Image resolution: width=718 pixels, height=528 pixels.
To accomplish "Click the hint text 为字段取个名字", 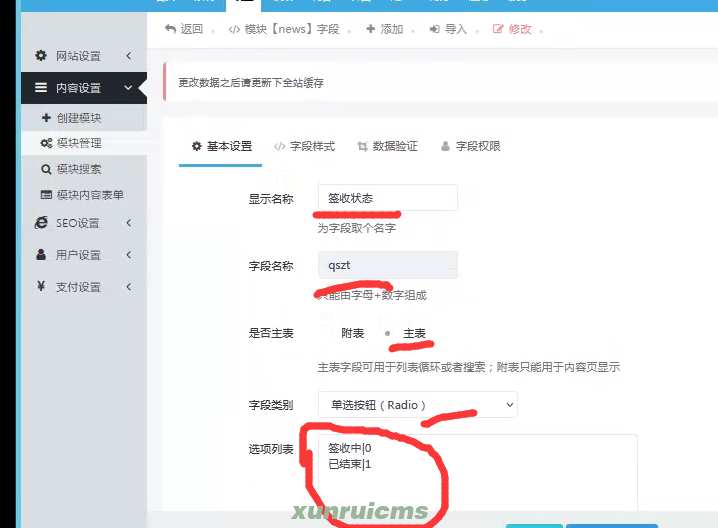I will point(357,228).
